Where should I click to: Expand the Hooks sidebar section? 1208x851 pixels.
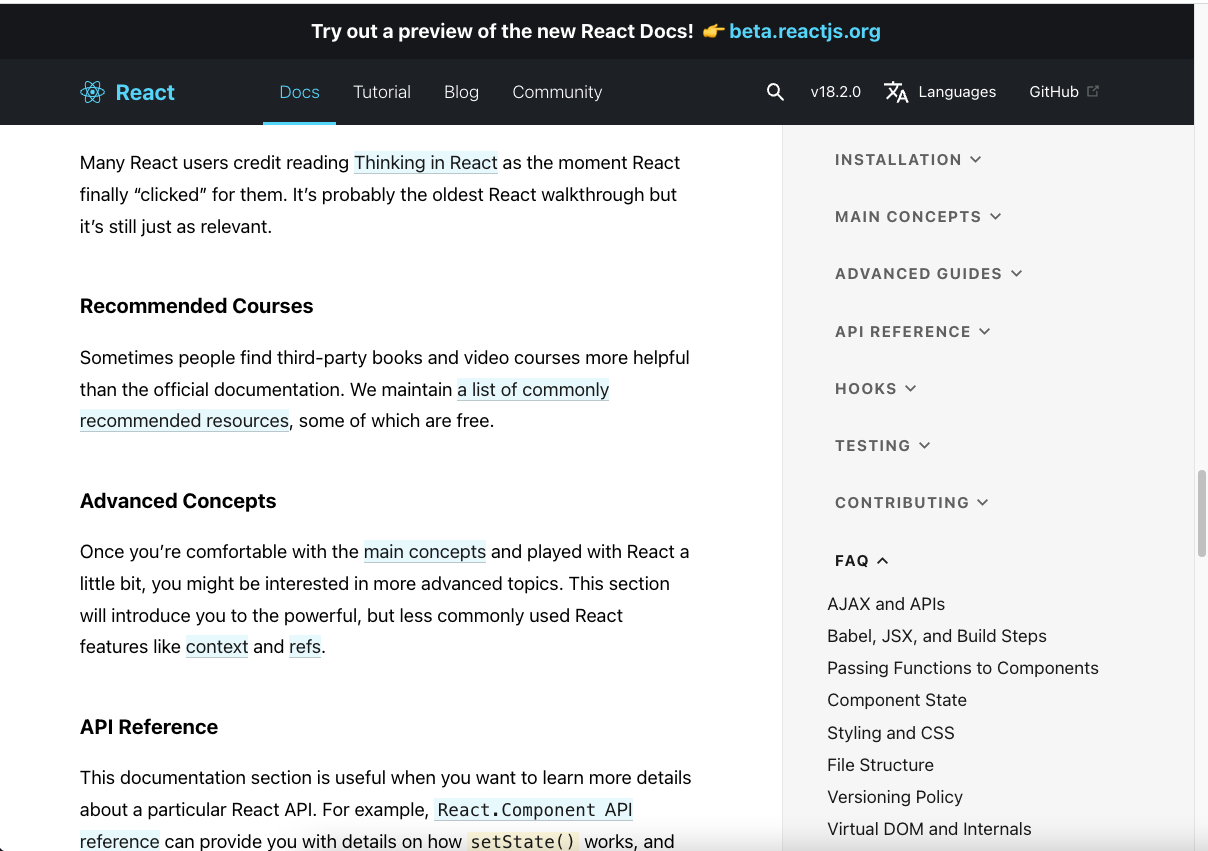(x=876, y=389)
